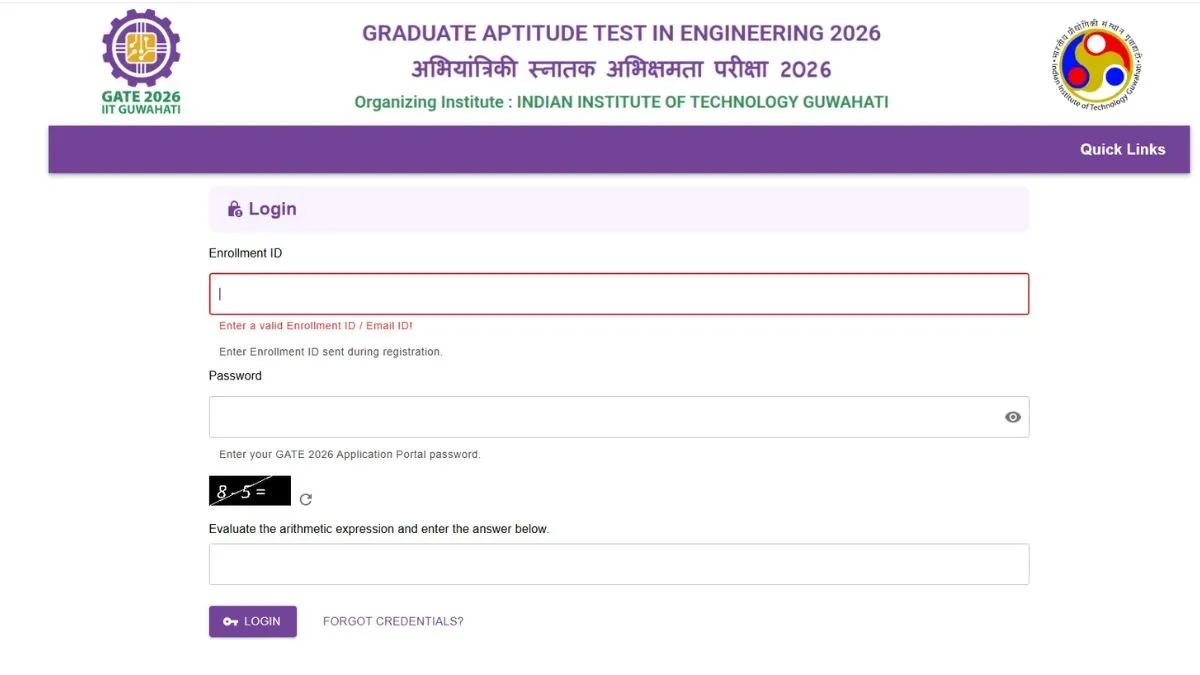Click the lock icon beside Login heading

[x=235, y=209]
